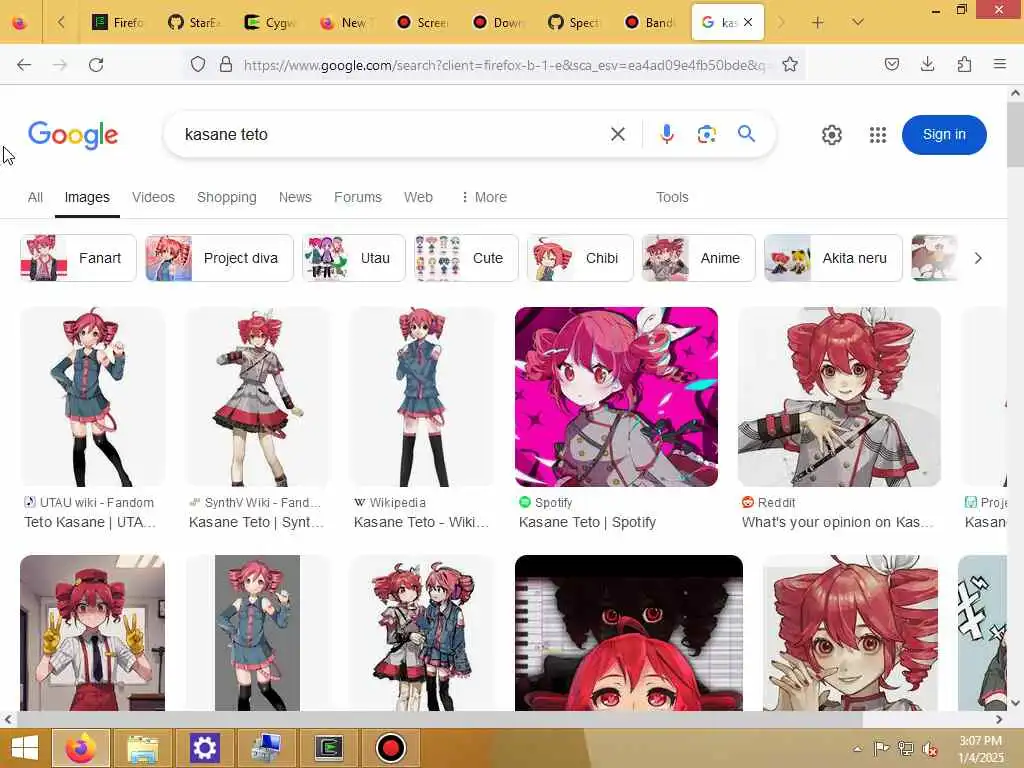1024x768 pixels.
Task: Click the magnifier search button
Action: (746, 134)
